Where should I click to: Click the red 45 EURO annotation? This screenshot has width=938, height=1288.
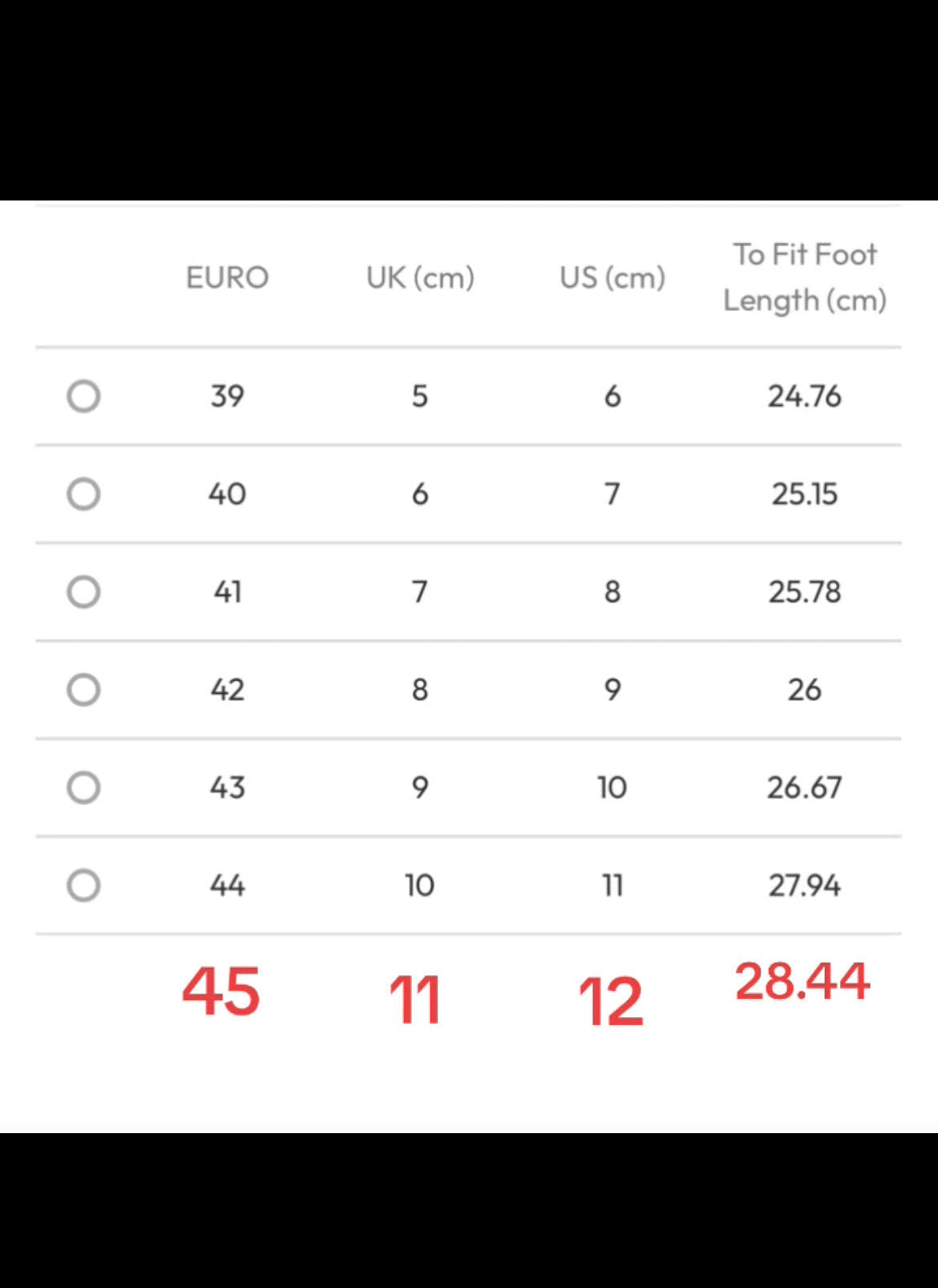[x=221, y=992]
